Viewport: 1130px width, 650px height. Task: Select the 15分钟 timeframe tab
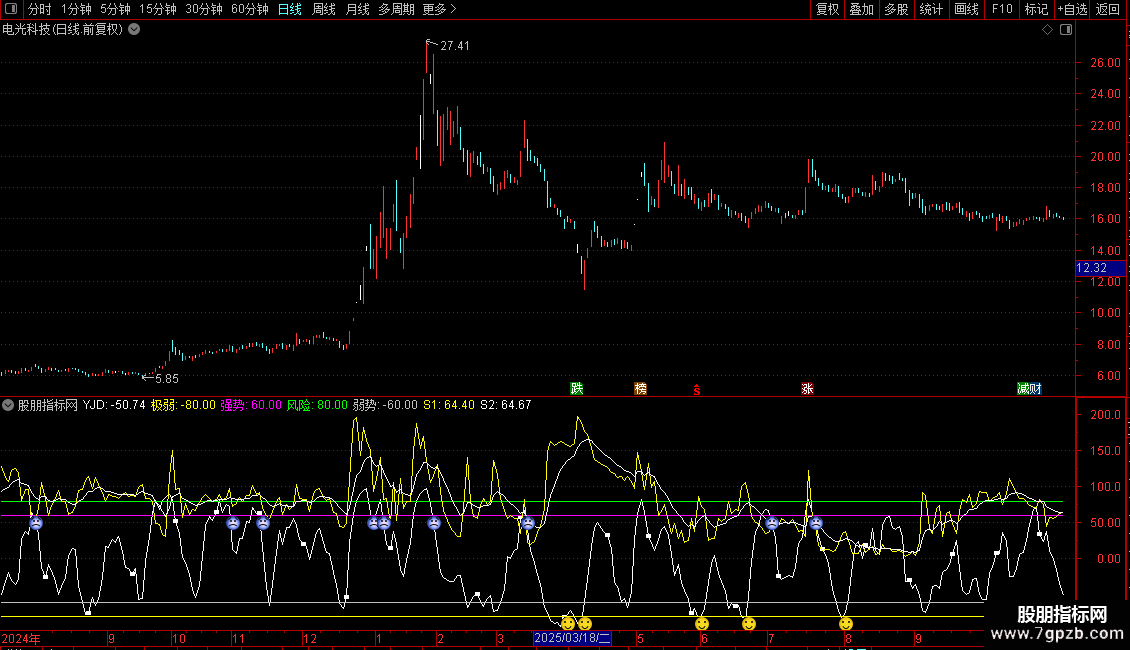[x=157, y=9]
